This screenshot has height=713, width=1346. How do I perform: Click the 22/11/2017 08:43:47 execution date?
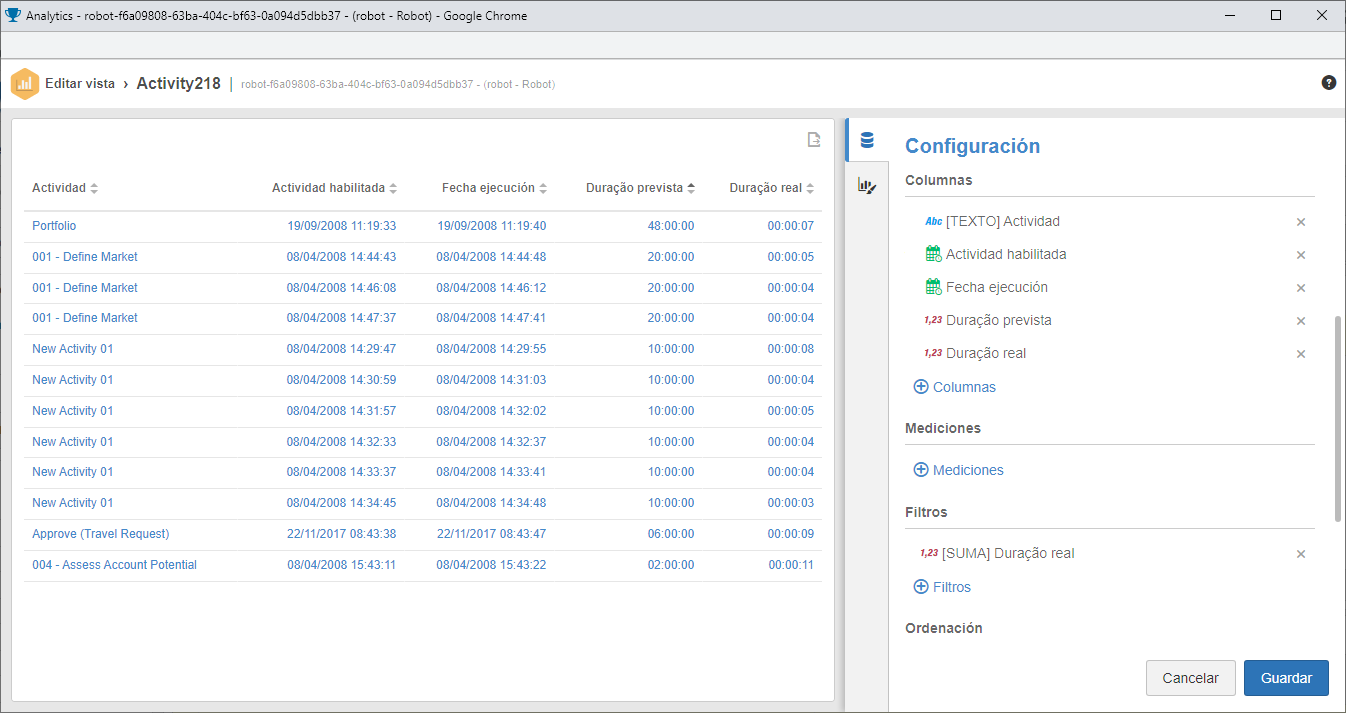(492, 534)
